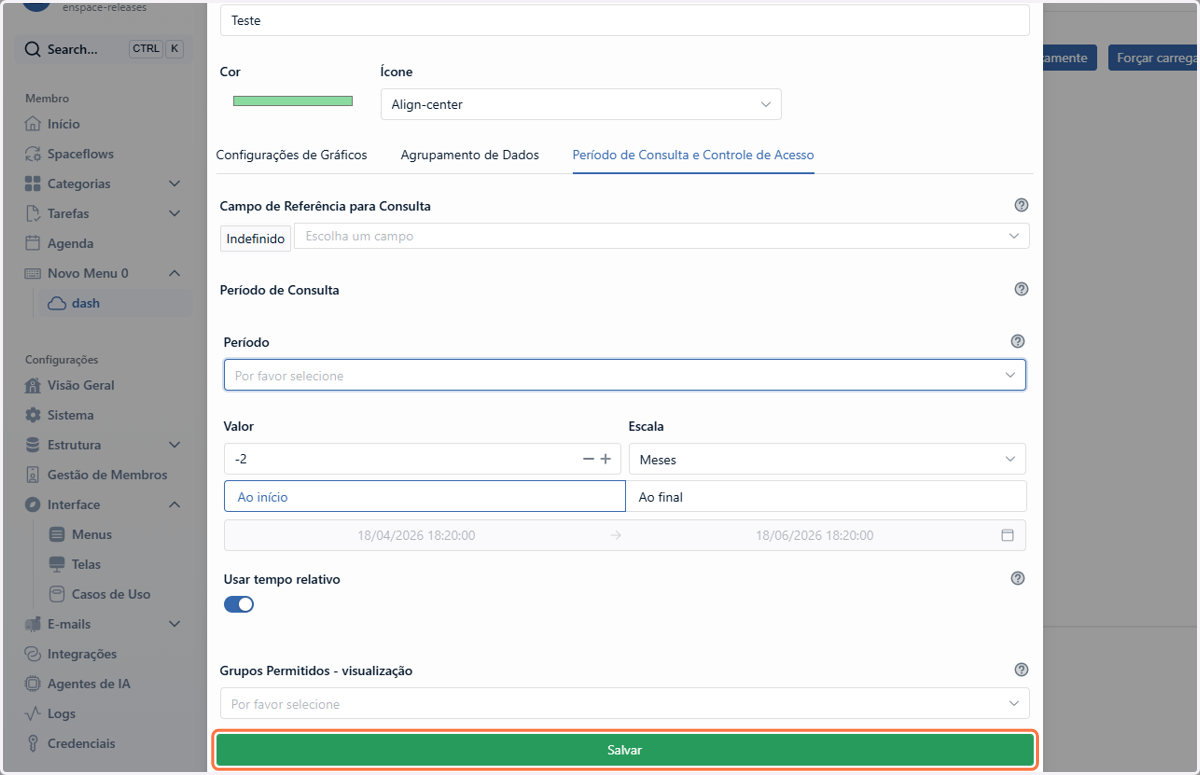Open Grupos Permitidos visualização dropdown

click(625, 704)
